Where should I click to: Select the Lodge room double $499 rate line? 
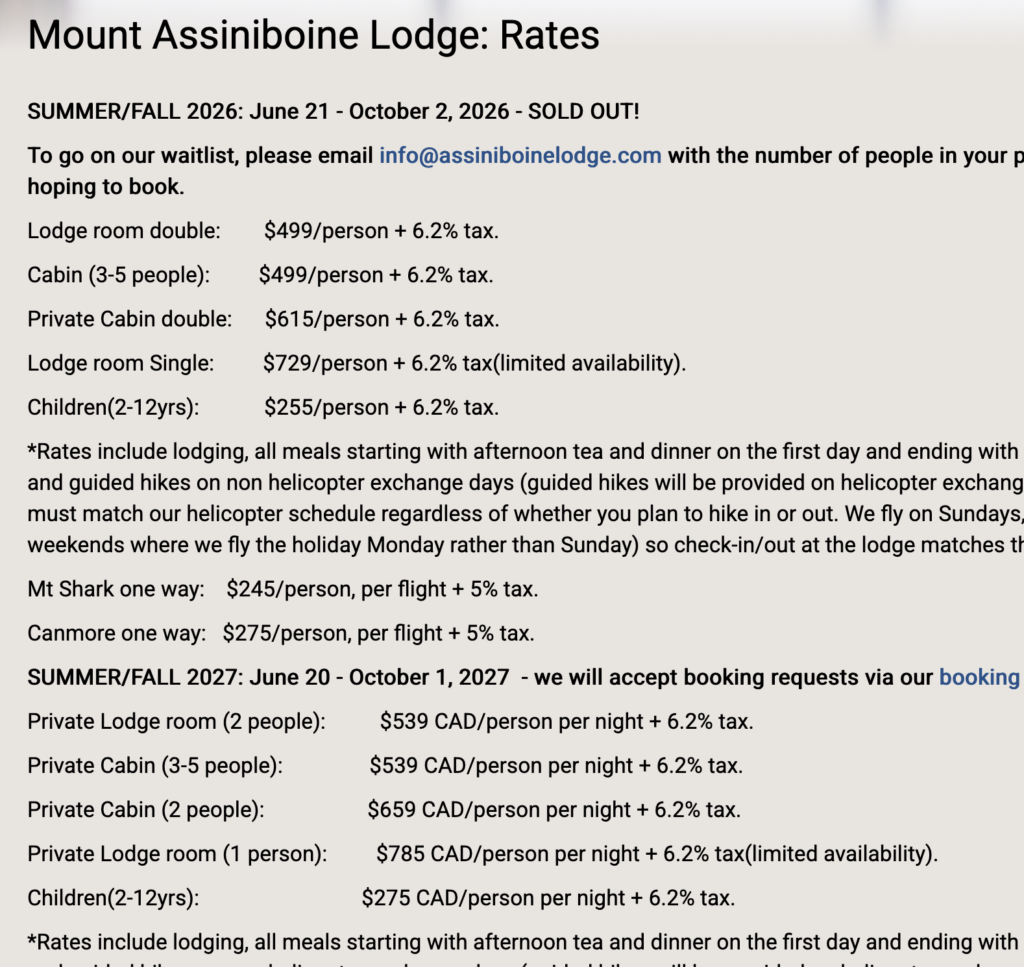tap(263, 231)
